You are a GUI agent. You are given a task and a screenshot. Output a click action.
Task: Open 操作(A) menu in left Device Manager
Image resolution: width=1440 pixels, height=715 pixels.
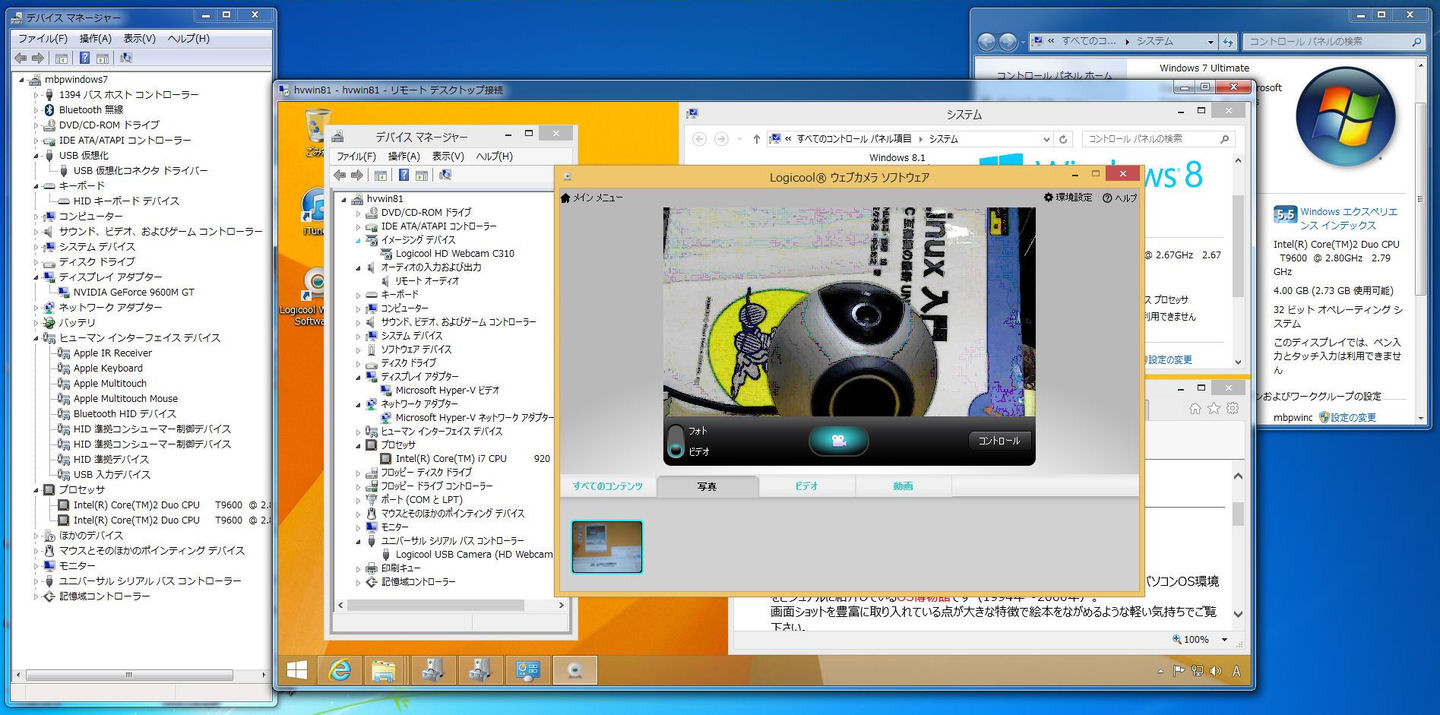pyautogui.click(x=95, y=38)
